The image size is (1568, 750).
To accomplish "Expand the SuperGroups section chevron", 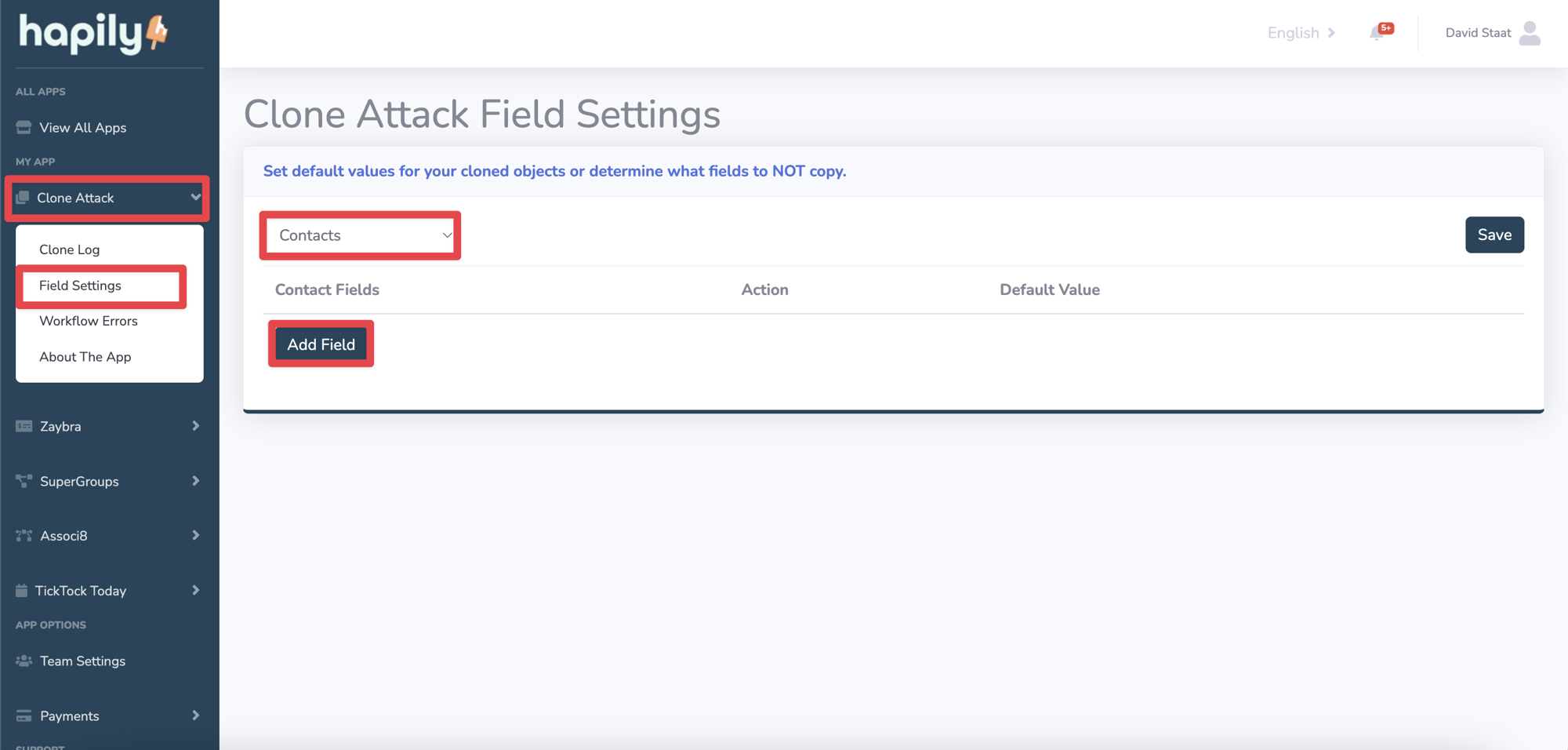I will [x=195, y=481].
